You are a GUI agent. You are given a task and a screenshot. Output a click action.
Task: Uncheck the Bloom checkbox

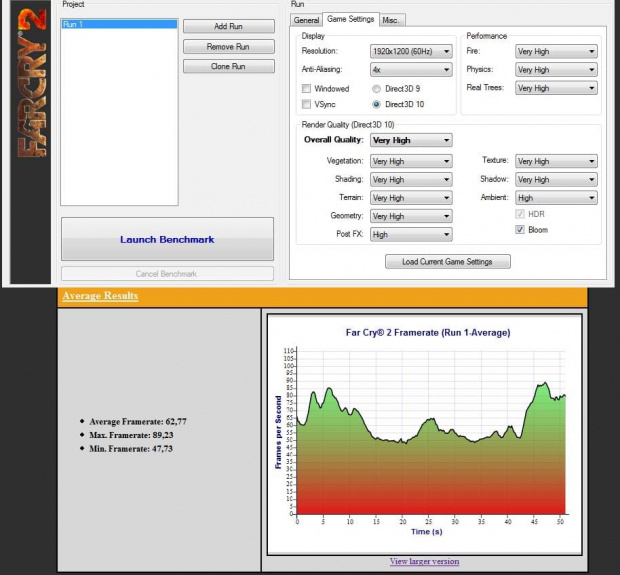point(520,230)
